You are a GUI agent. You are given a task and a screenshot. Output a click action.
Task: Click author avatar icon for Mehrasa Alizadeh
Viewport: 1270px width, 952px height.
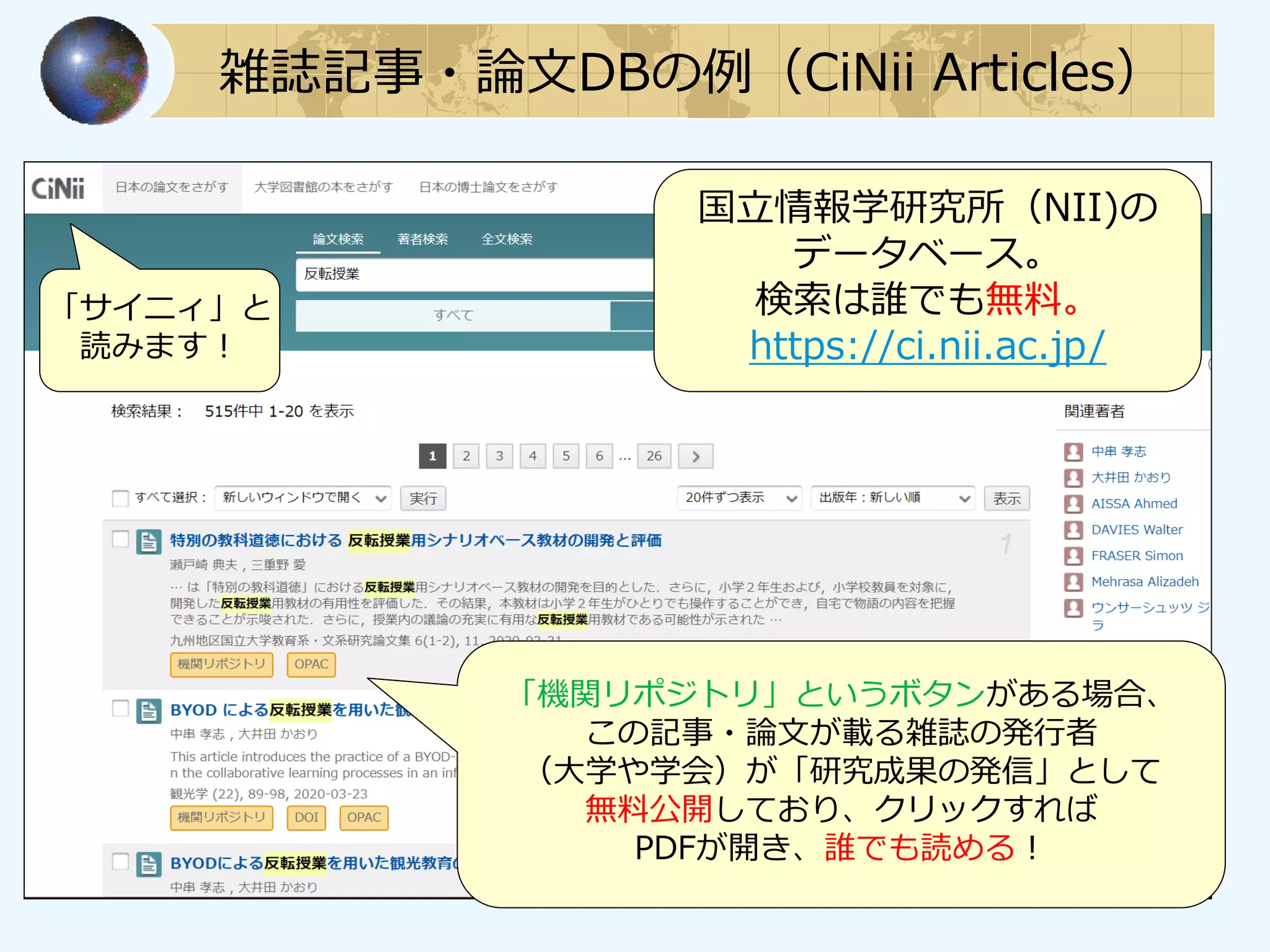point(1073,582)
